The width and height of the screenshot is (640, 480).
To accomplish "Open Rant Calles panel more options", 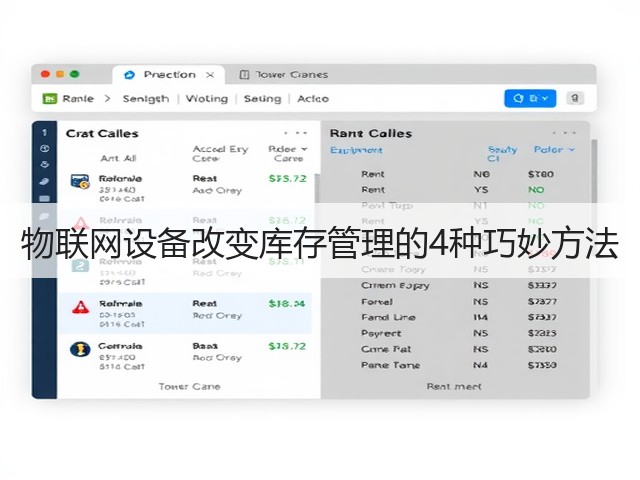I will pyautogui.click(x=564, y=133).
